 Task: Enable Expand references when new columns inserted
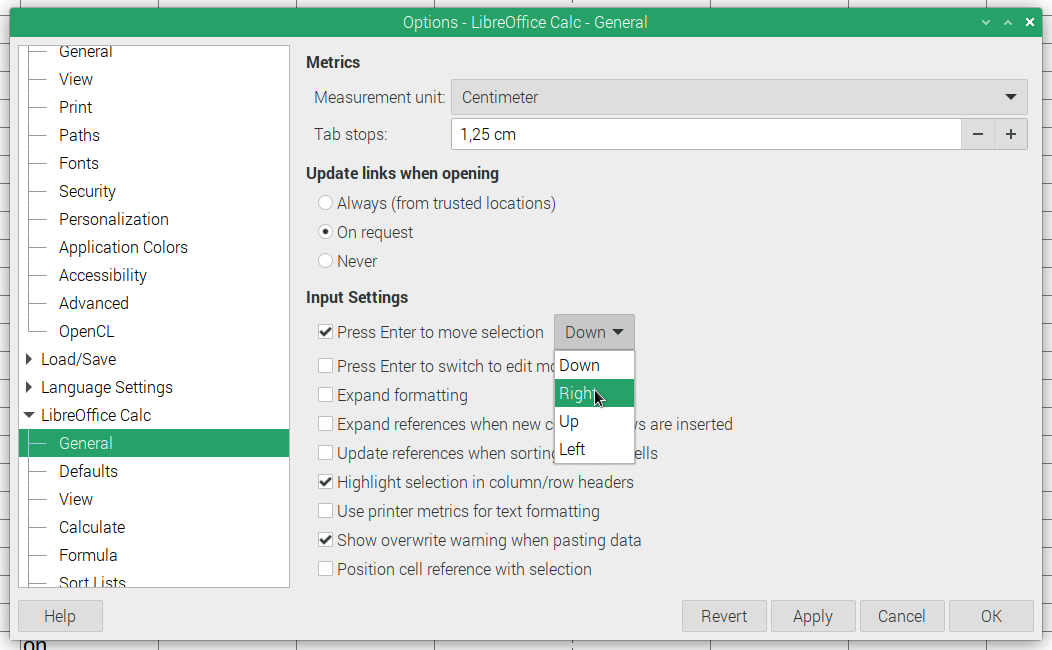click(325, 424)
